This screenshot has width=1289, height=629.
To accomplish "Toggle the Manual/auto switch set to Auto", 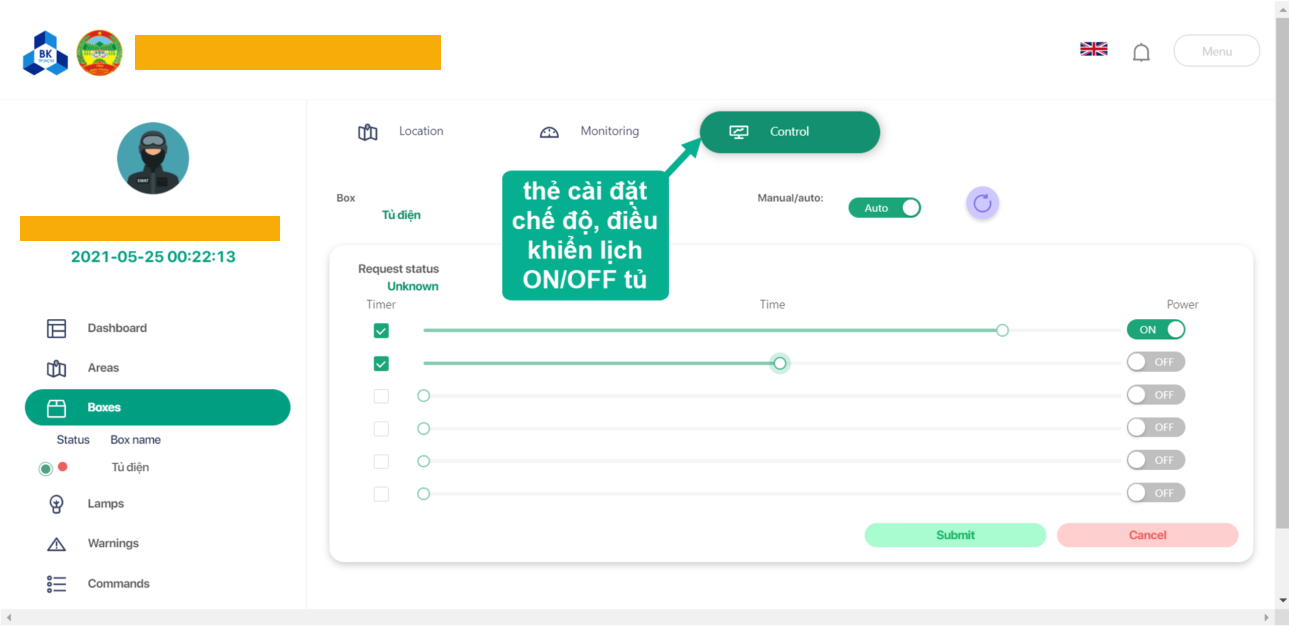I will (x=884, y=208).
